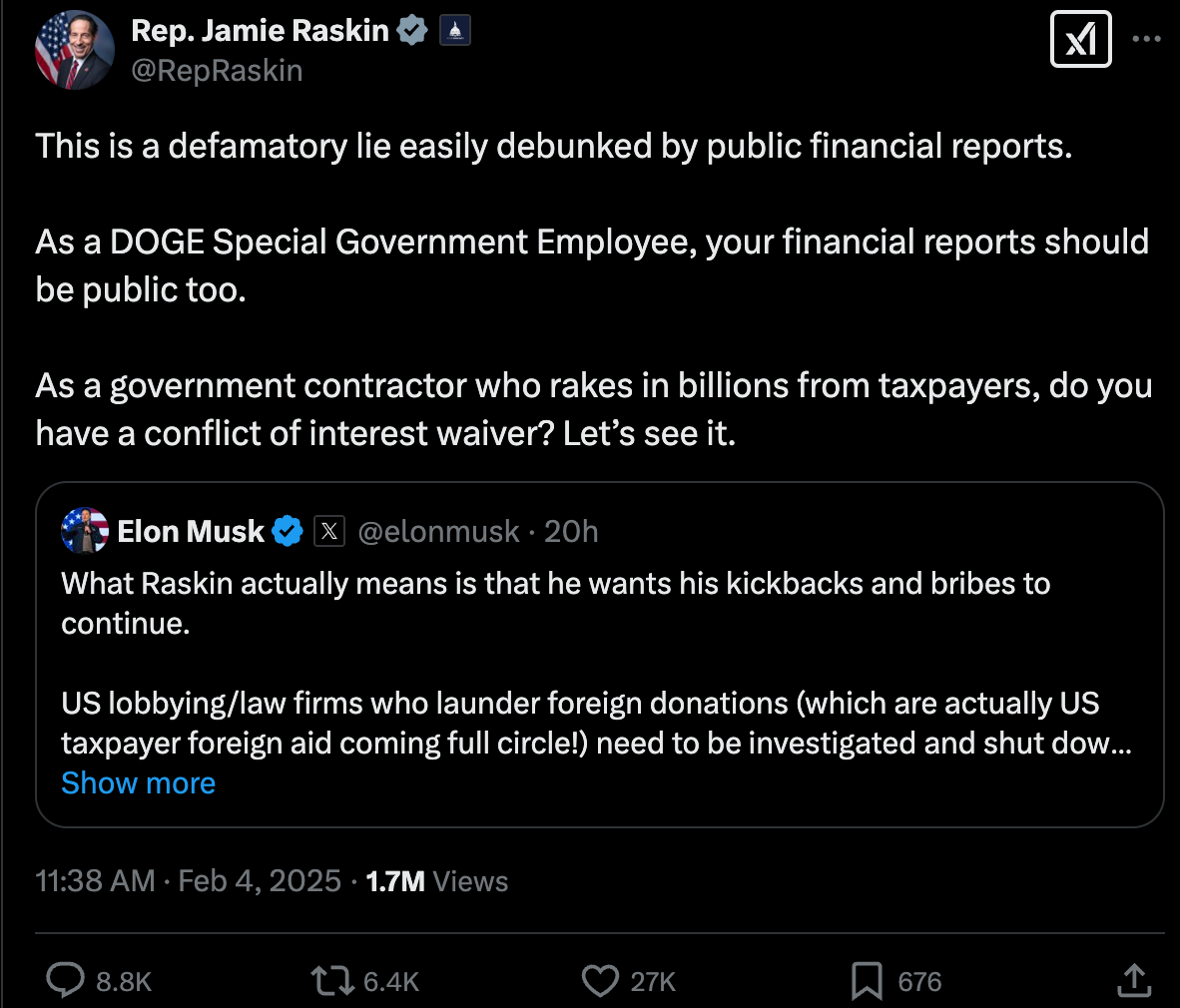The height and width of the screenshot is (1008, 1180).
Task: Open the three-dot more options menu
Action: click(1147, 38)
